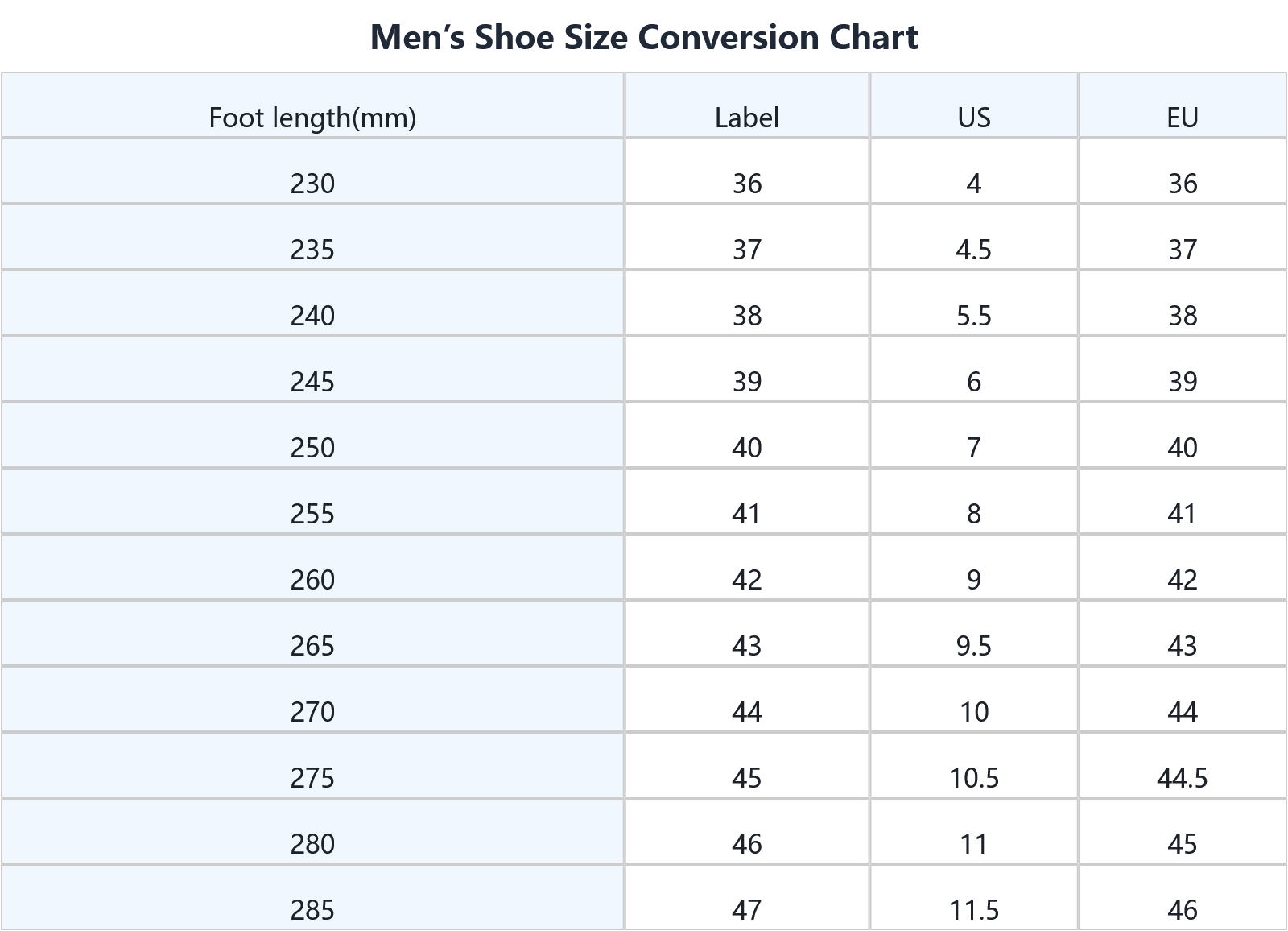Click the EU size 44.5 cell
Image resolution: width=1288 pixels, height=931 pixels.
pyautogui.click(x=1182, y=778)
